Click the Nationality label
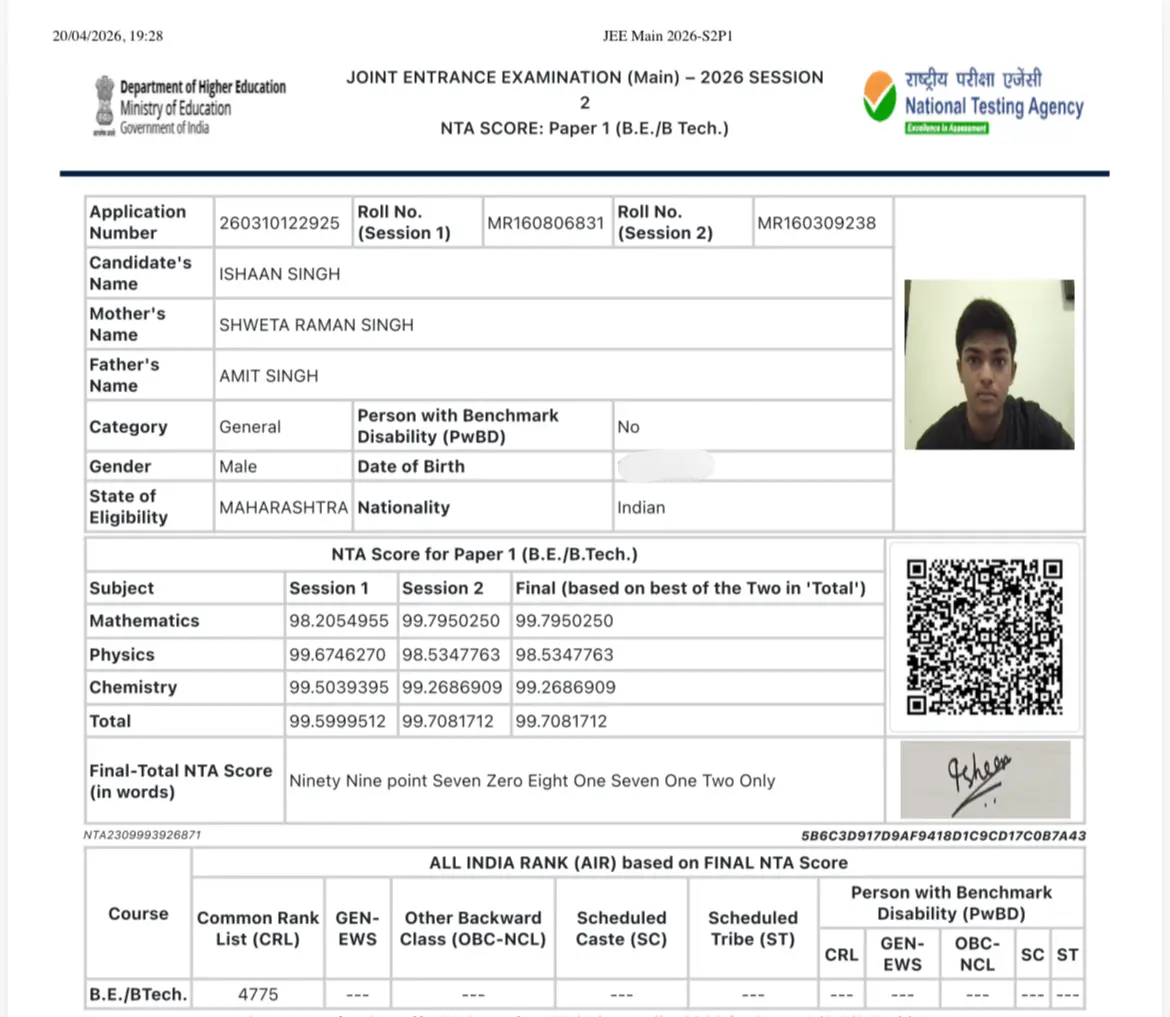 click(x=404, y=507)
